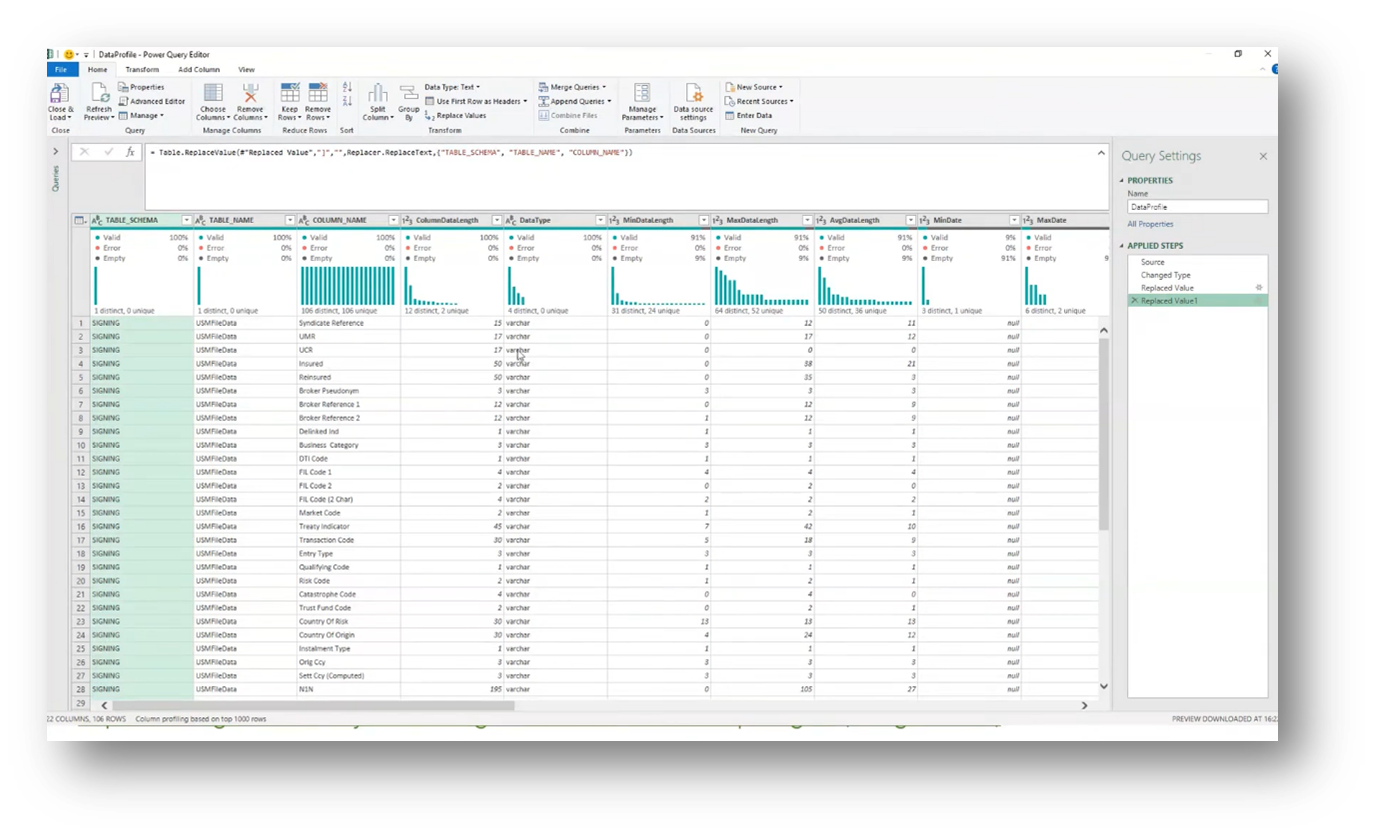Click Enter Data in the New Query group
Viewport: 1373px width, 836px height.
tap(748, 115)
